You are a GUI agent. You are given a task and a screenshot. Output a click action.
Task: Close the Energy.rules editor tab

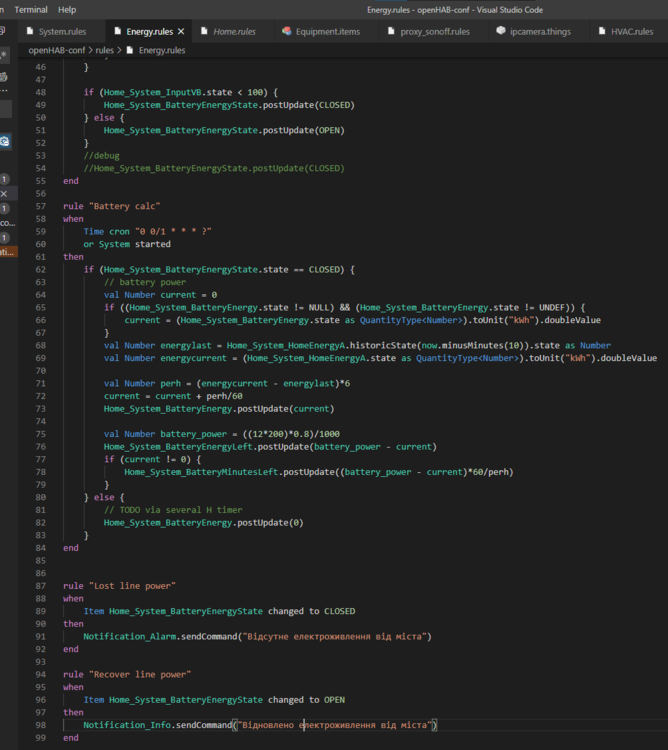(180, 31)
